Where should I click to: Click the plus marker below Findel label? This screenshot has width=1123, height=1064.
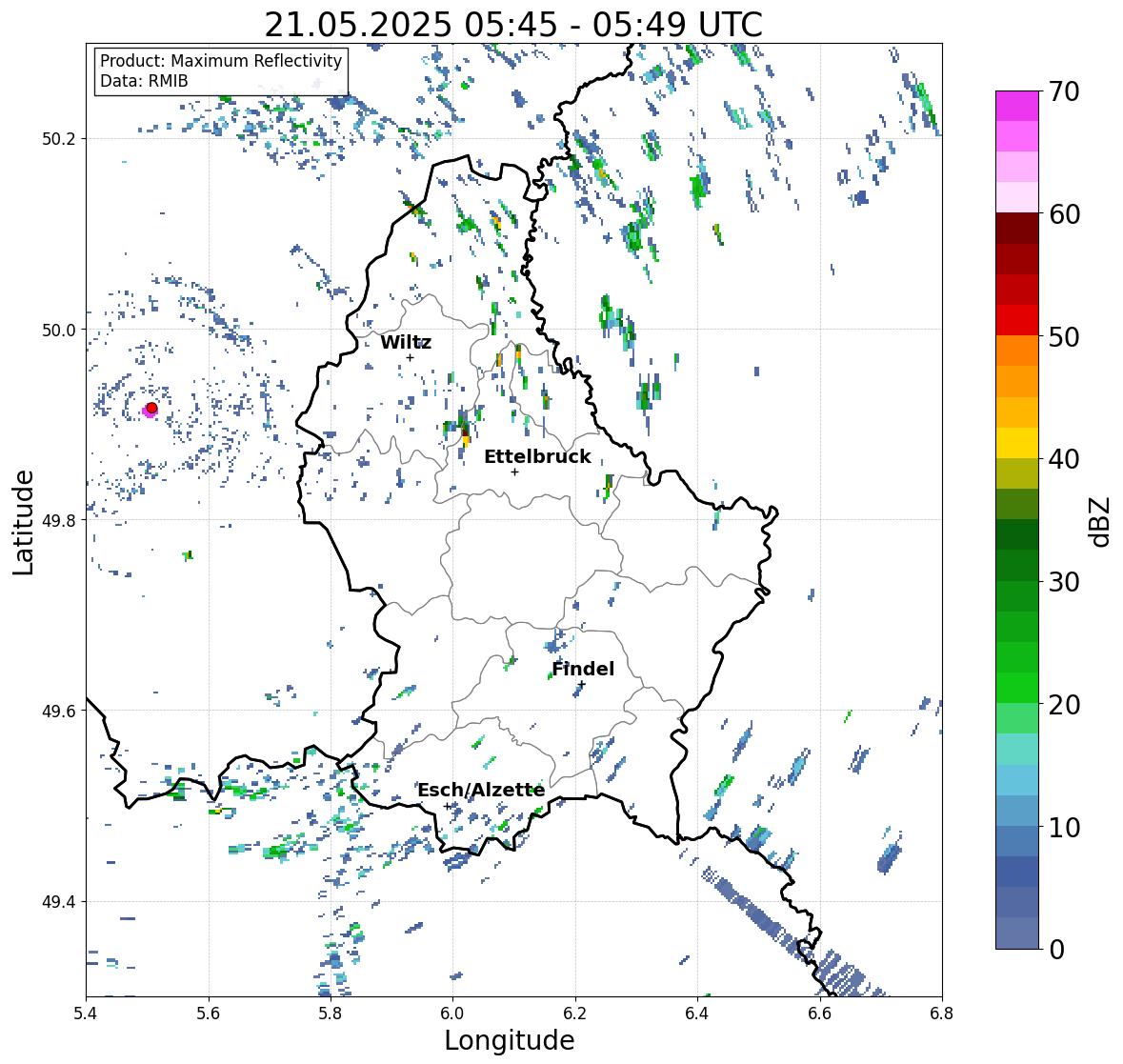[582, 685]
